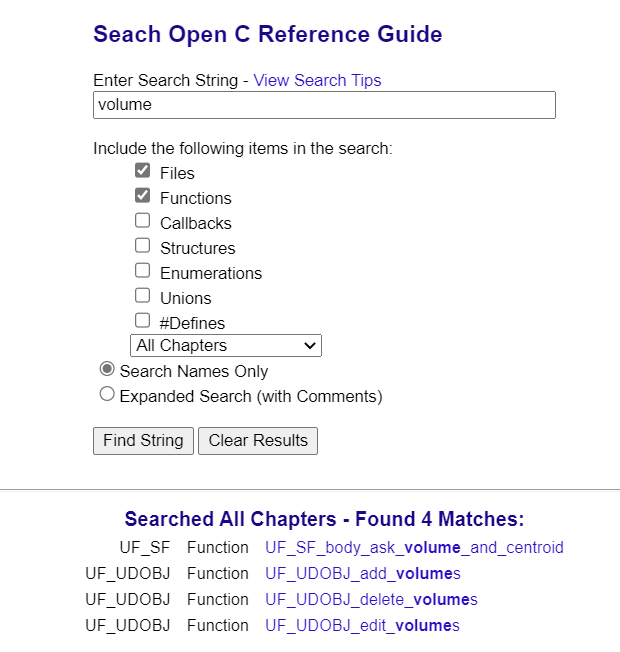This screenshot has width=620, height=652.
Task: Check the Enumerations option
Action: click(x=142, y=270)
